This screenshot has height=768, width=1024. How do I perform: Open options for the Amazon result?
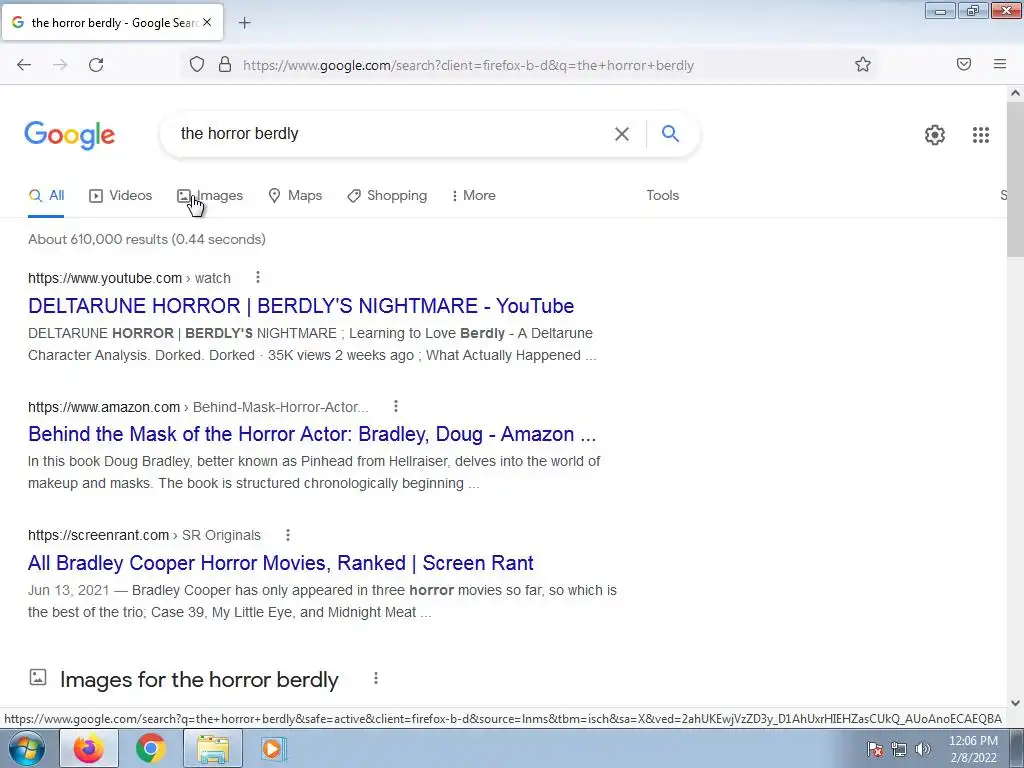pyautogui.click(x=396, y=406)
